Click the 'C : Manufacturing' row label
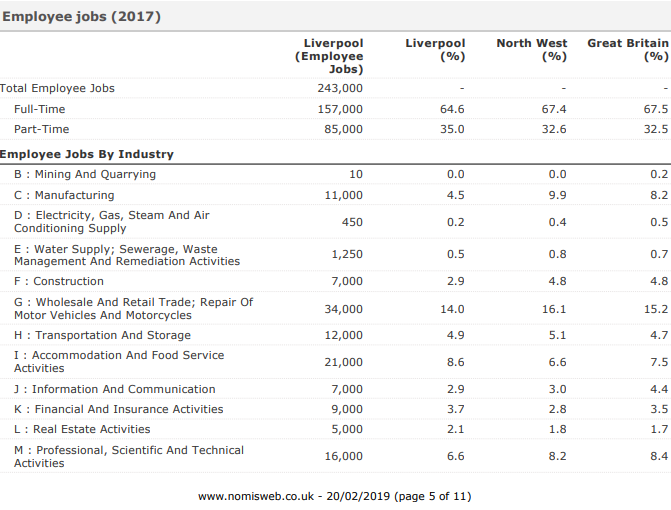The image size is (671, 510). click(64, 195)
